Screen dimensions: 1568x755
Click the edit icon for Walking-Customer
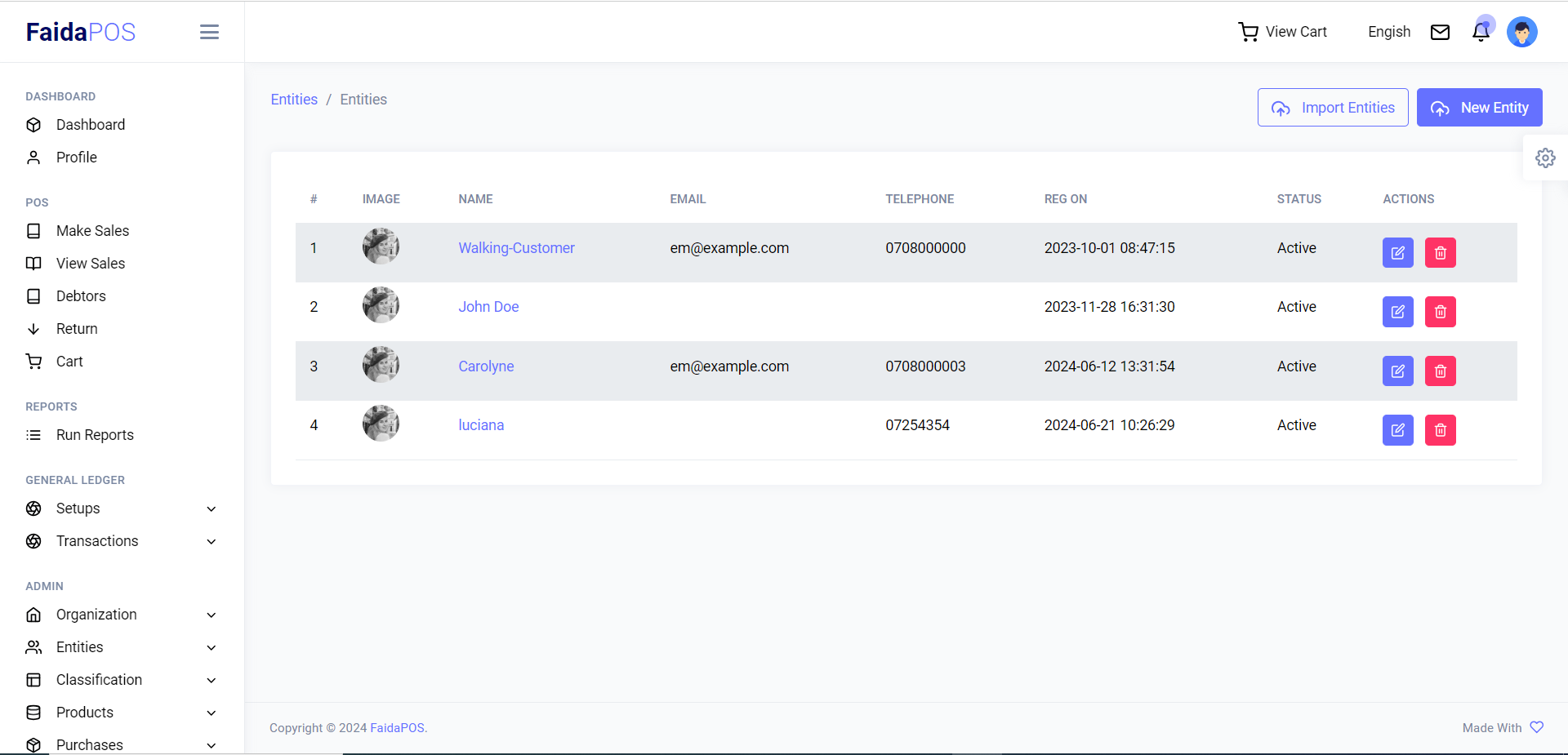pos(1397,253)
